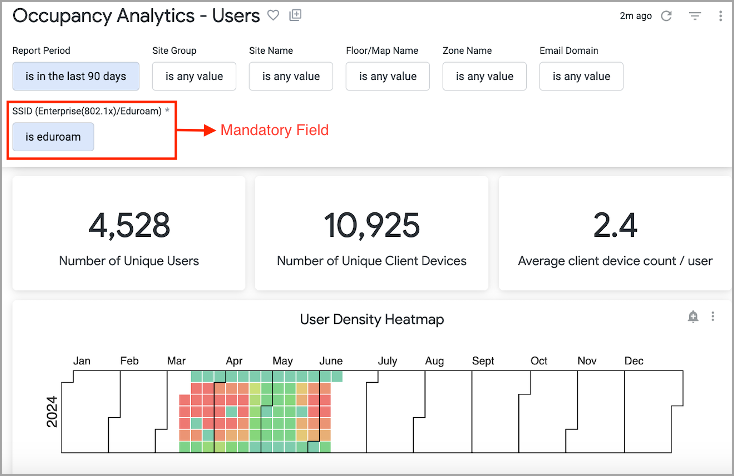Click the 2.4 average client device count value
This screenshot has width=734, height=476.
point(615,226)
